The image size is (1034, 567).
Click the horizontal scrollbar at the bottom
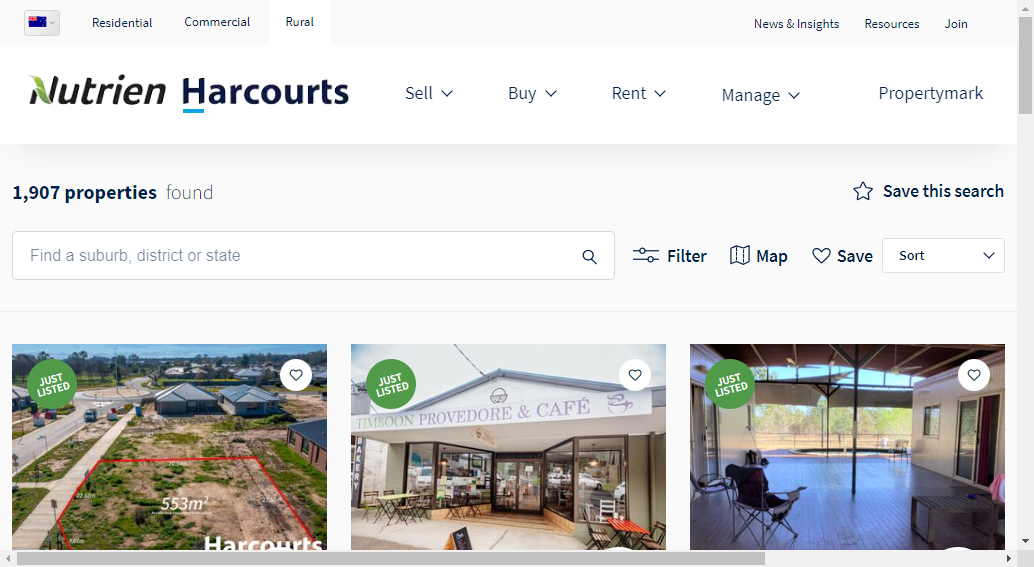390,559
